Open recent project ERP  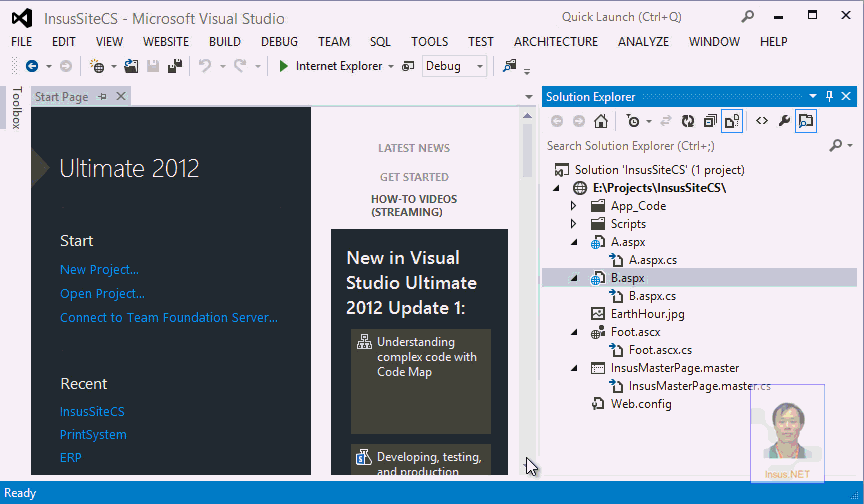point(71,458)
